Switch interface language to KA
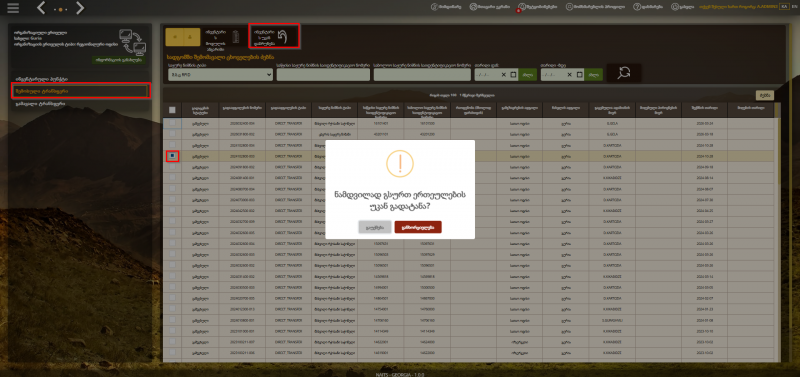The height and width of the screenshot is (377, 800). point(783,7)
